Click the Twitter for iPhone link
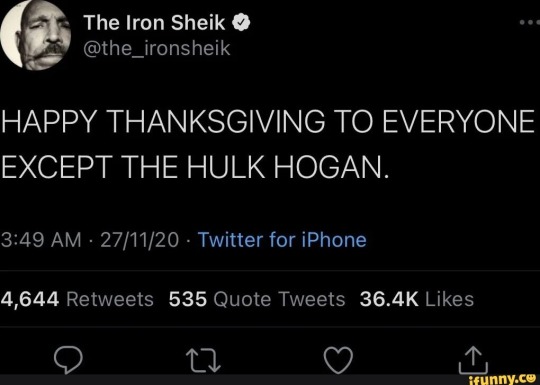The image size is (540, 385). 282,240
